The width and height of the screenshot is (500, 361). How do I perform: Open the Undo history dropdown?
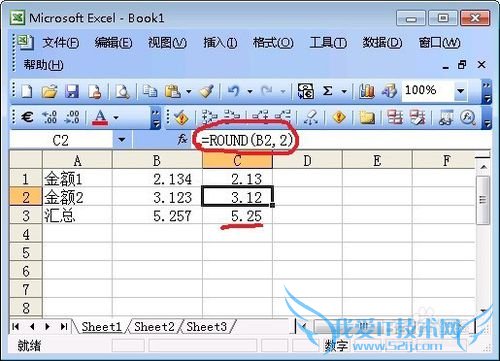pos(250,91)
